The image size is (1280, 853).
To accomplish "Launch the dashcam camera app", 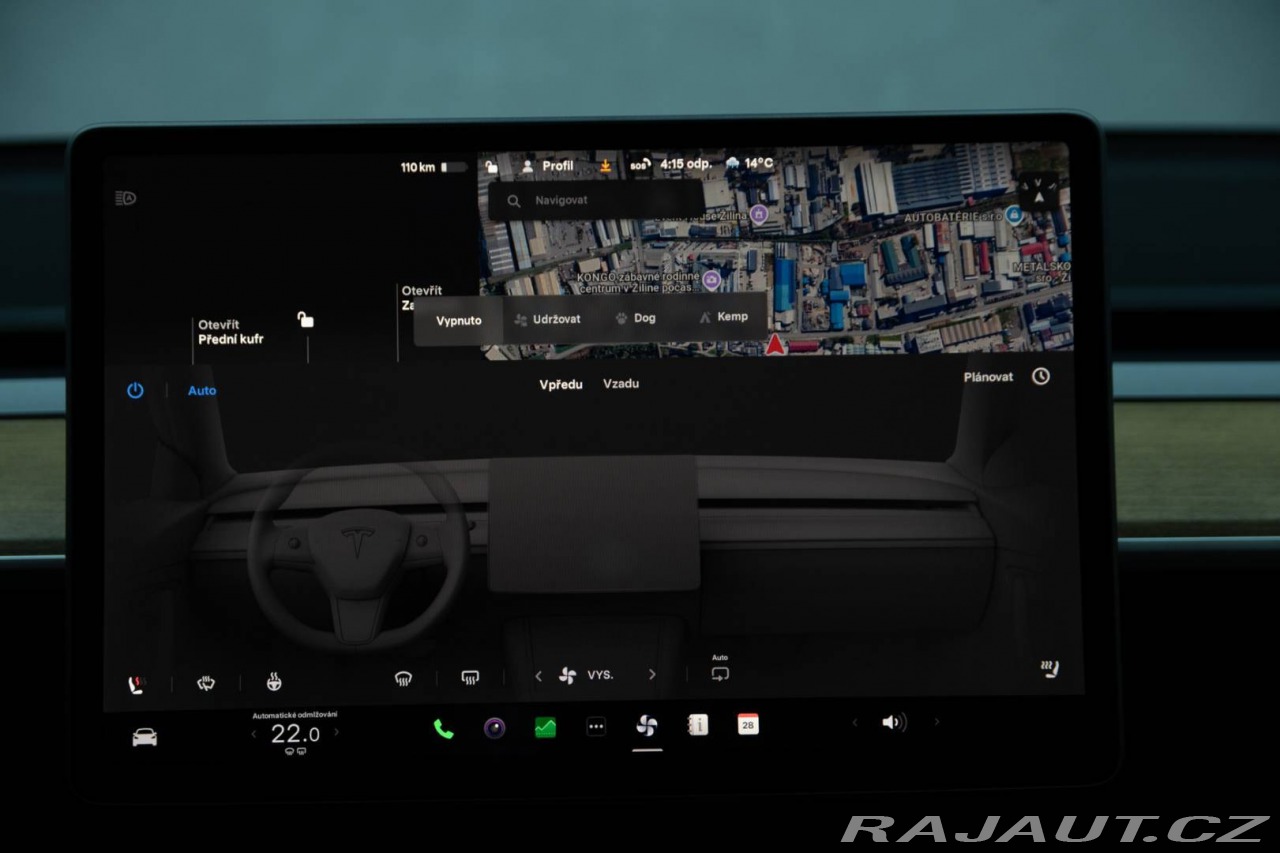I will (x=495, y=728).
